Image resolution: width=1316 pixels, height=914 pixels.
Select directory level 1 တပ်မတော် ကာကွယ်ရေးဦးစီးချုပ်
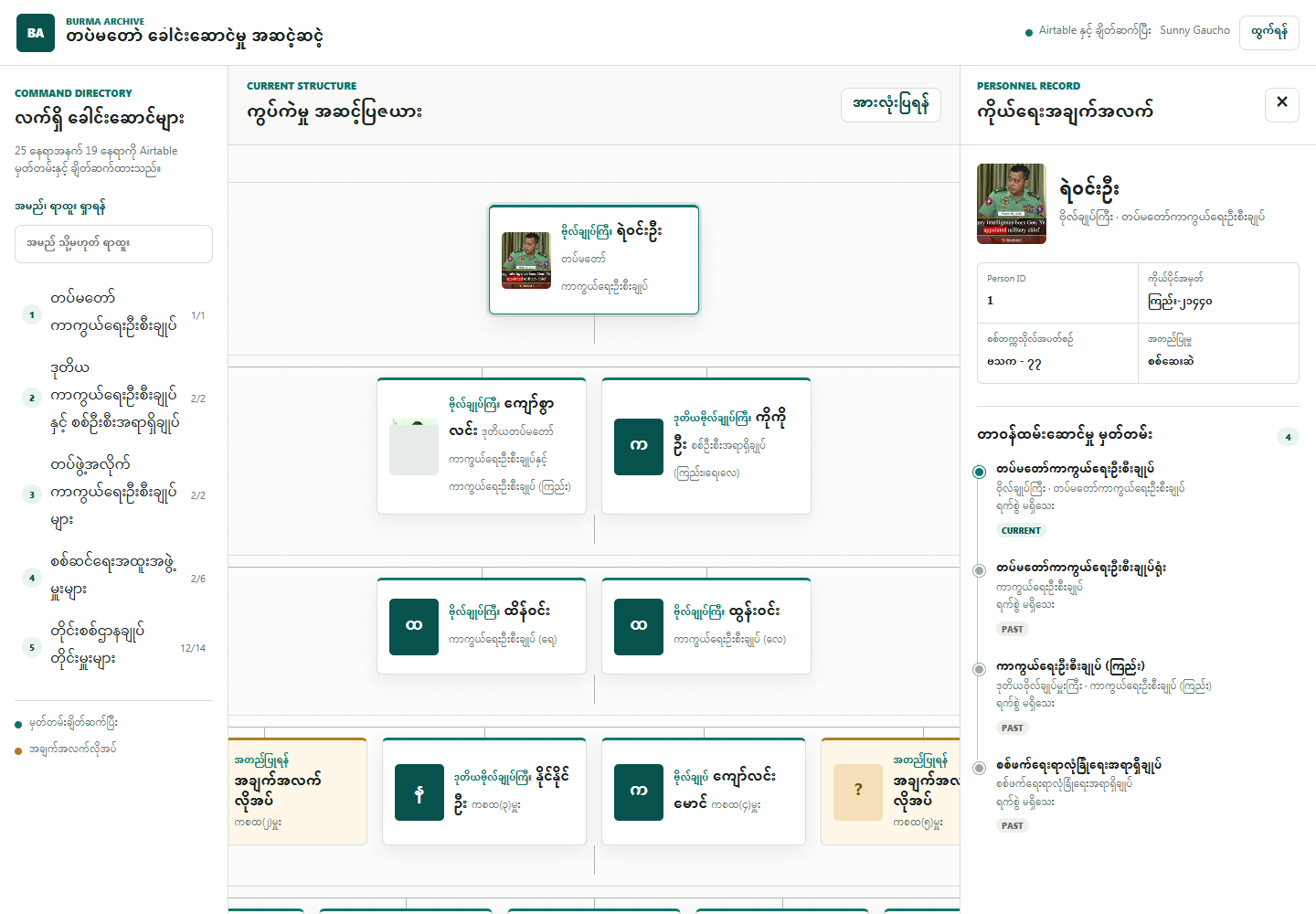113,313
